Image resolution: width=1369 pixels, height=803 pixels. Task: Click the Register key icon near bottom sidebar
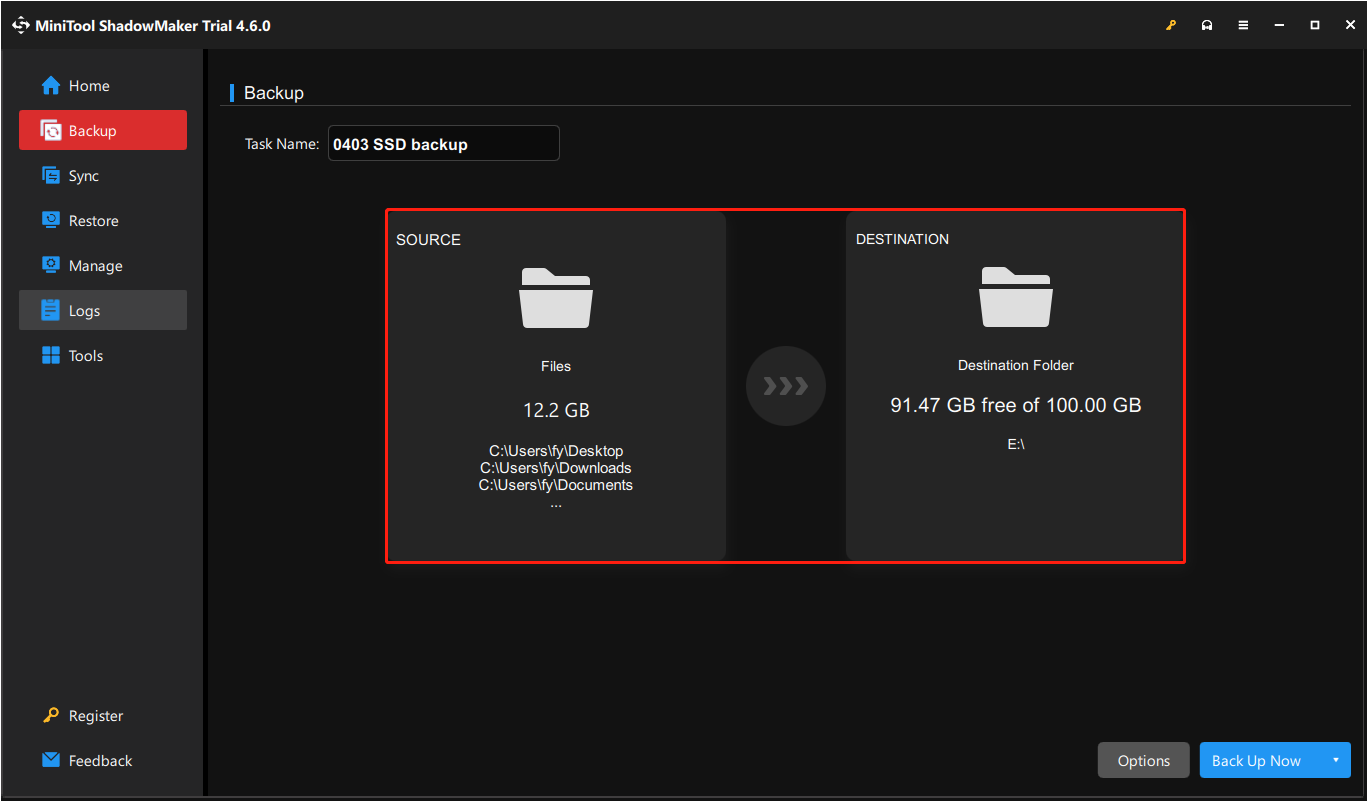coord(52,715)
